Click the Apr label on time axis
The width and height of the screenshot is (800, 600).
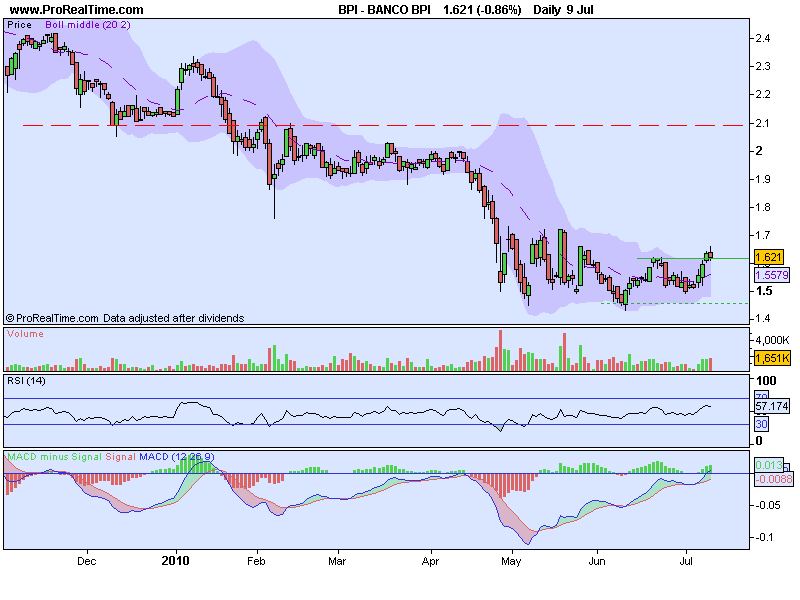(430, 561)
